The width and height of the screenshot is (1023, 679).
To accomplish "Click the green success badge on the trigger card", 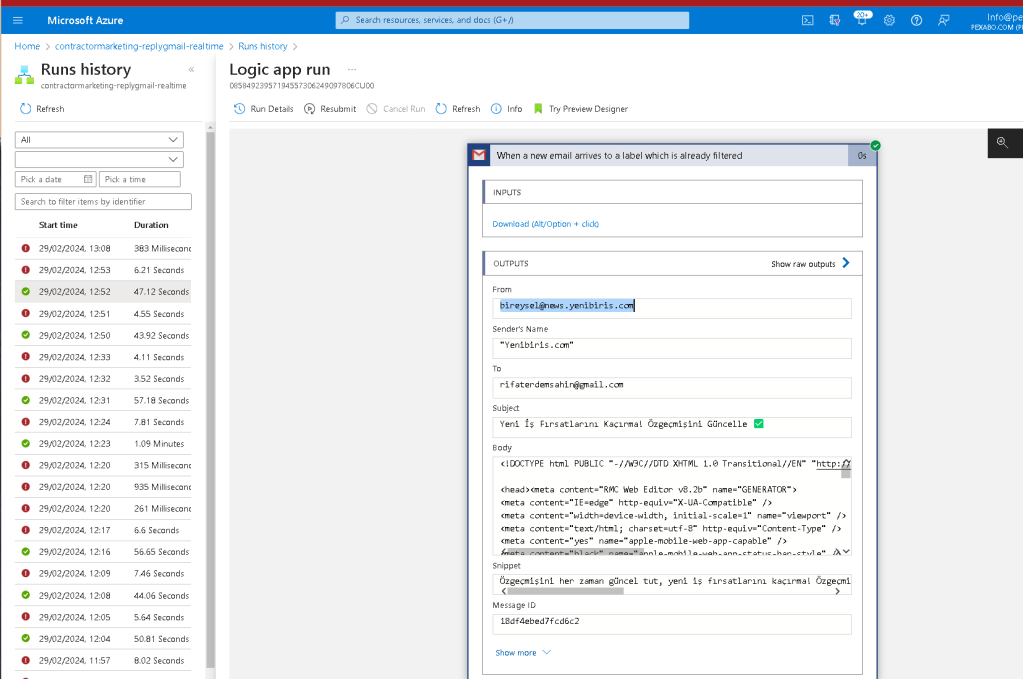I will coord(876,145).
